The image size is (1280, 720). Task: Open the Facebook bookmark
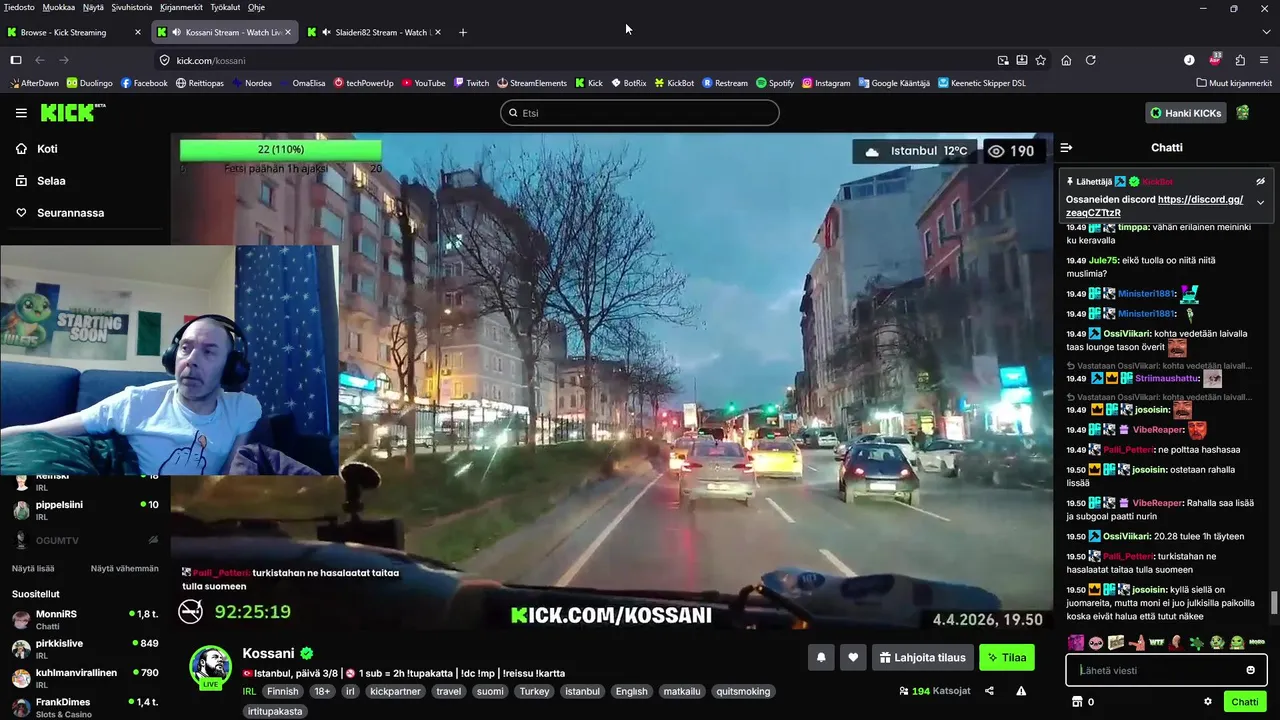143,83
